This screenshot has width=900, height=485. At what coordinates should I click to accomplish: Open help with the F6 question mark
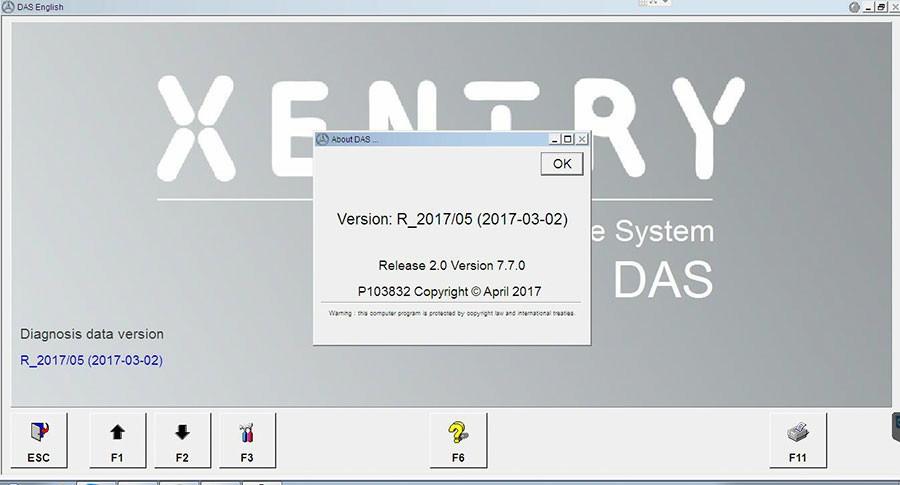458,440
